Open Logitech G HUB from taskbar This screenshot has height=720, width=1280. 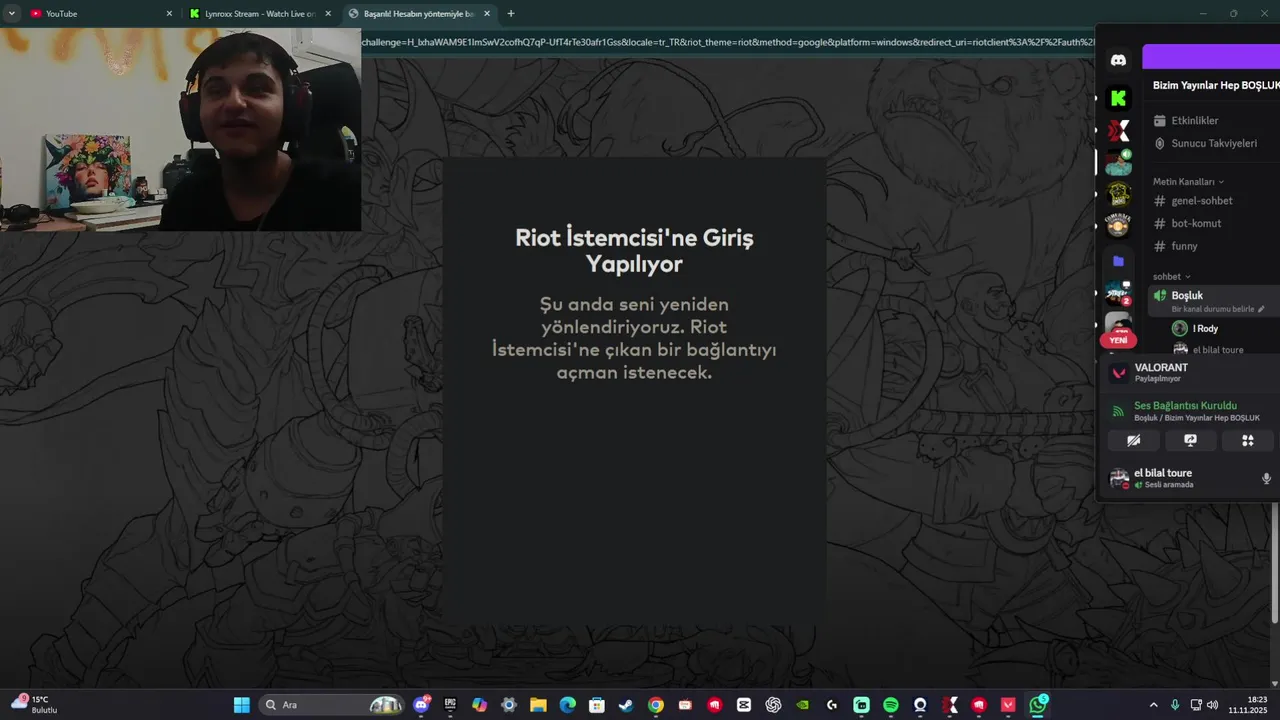[832, 705]
